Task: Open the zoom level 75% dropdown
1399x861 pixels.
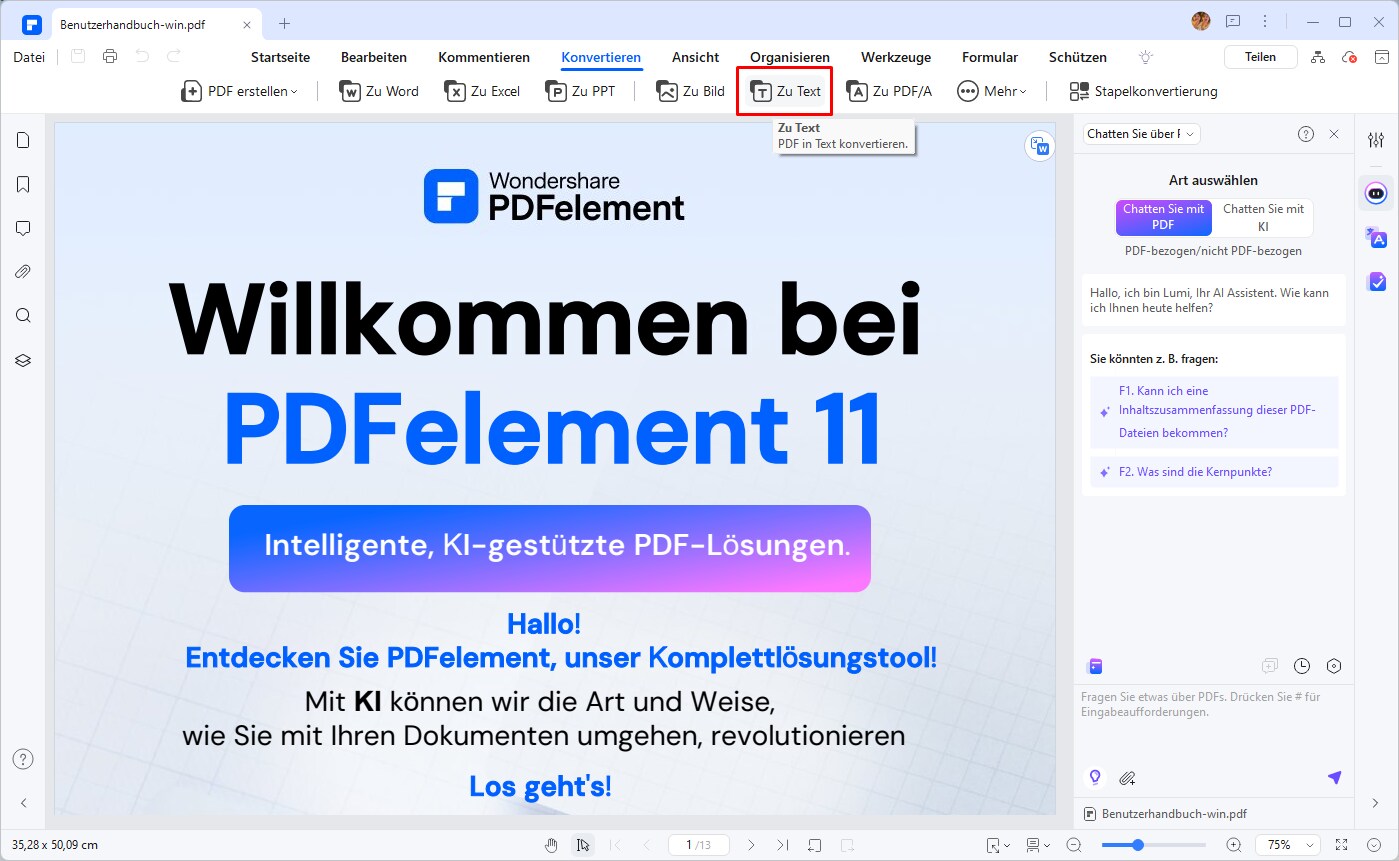Action: (1288, 845)
